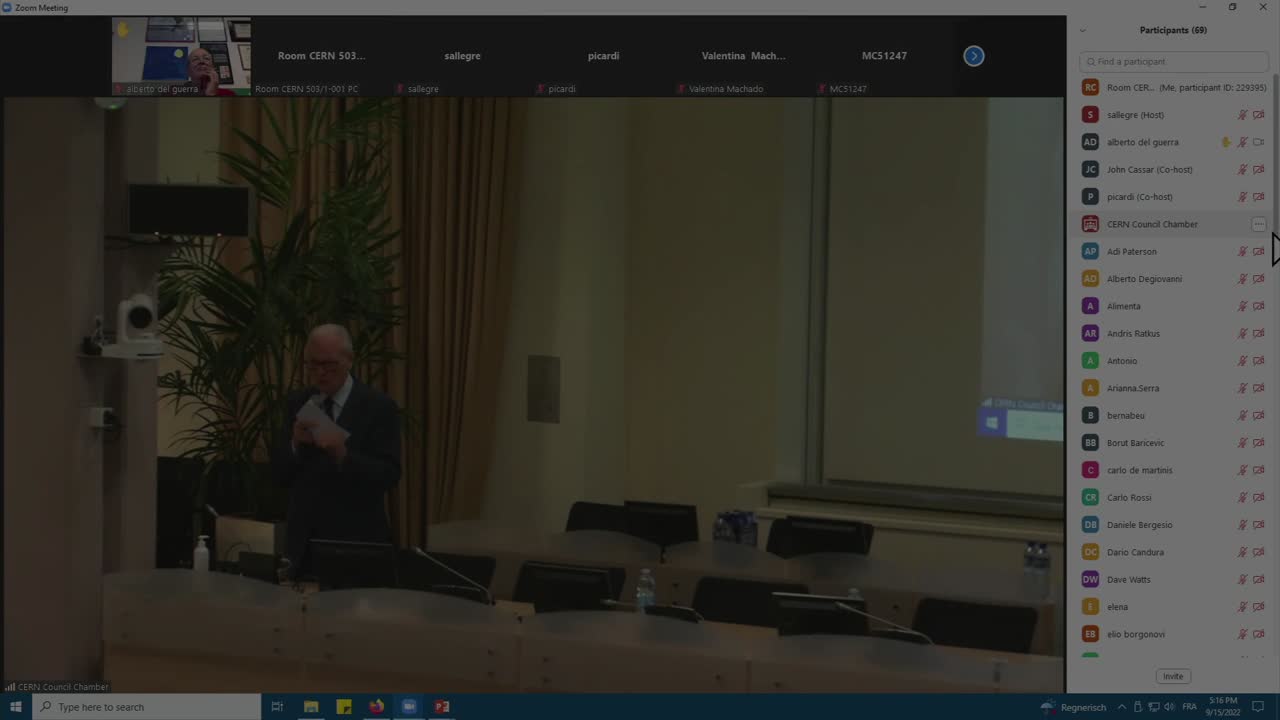The image size is (1280, 720).
Task: Click the next-page arrow in the video gallery strip
Action: tap(974, 56)
